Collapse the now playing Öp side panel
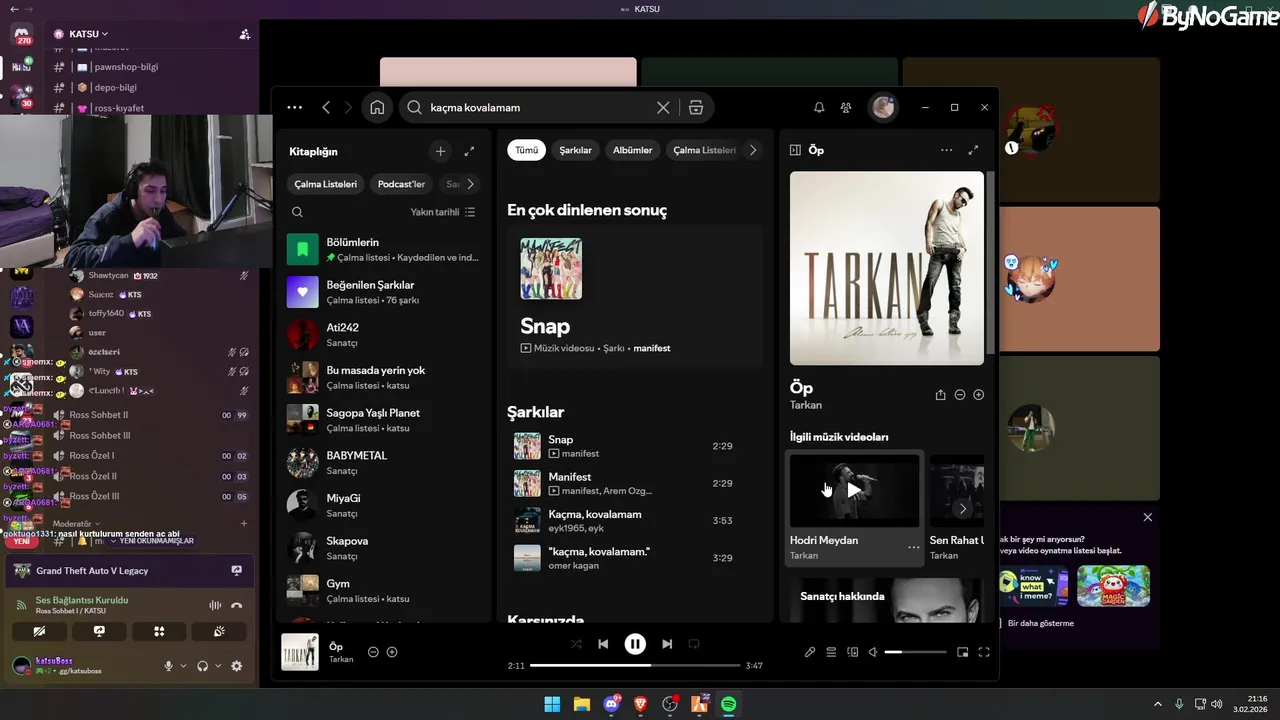The image size is (1280, 720). click(795, 150)
